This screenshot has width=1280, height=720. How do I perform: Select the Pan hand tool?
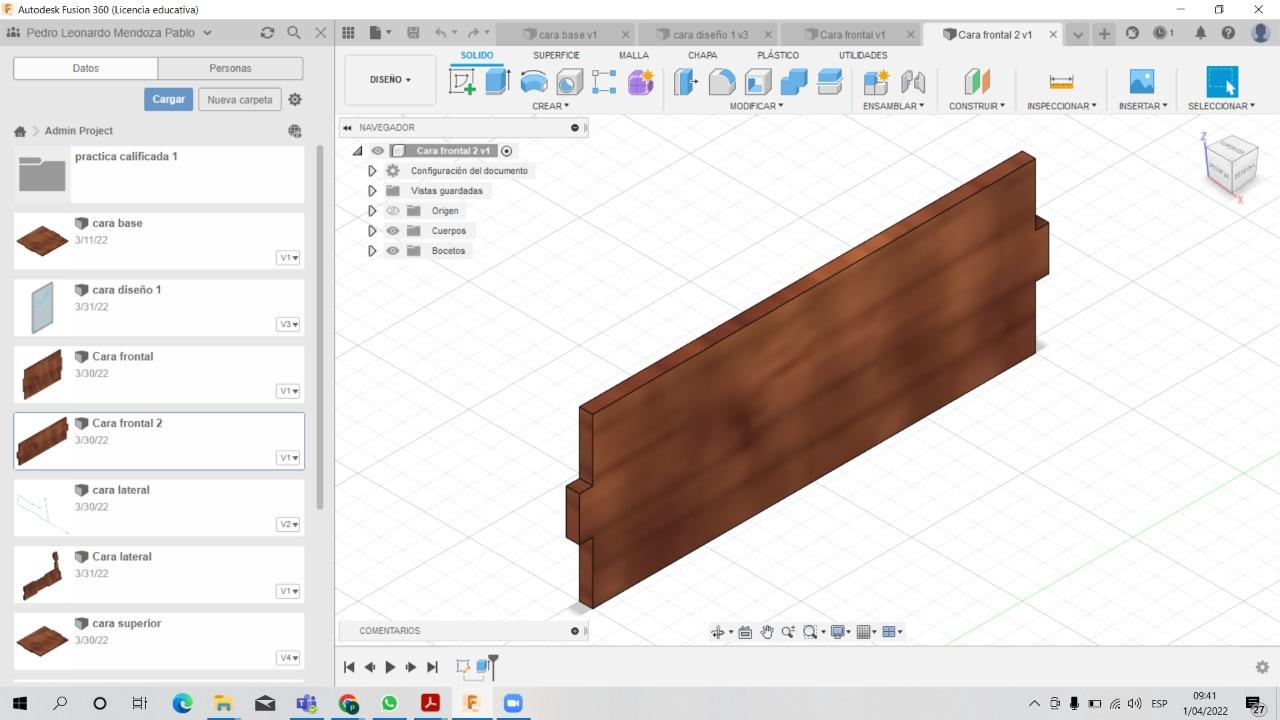(767, 632)
